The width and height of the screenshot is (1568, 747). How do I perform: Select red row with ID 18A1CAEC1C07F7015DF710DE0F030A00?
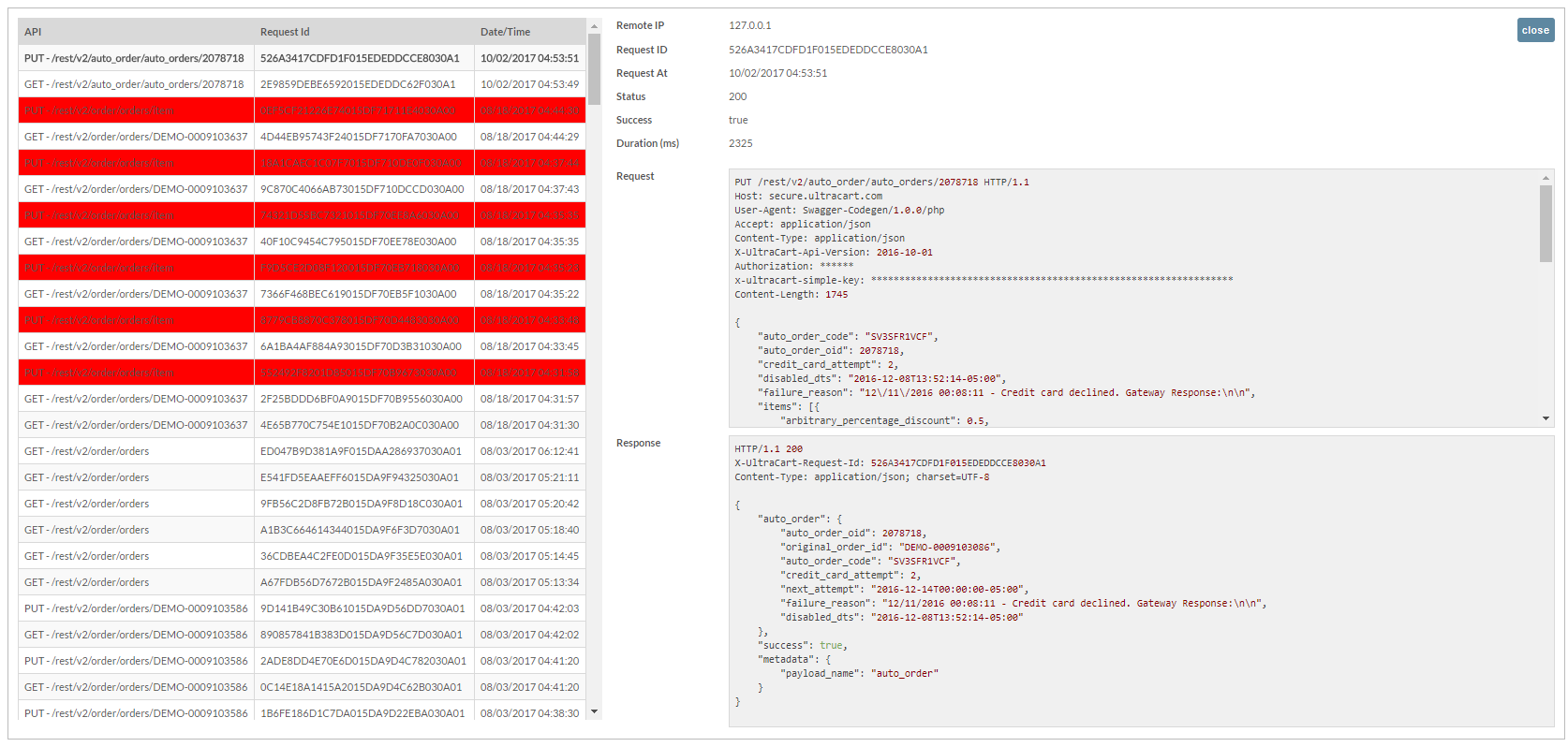click(x=303, y=163)
